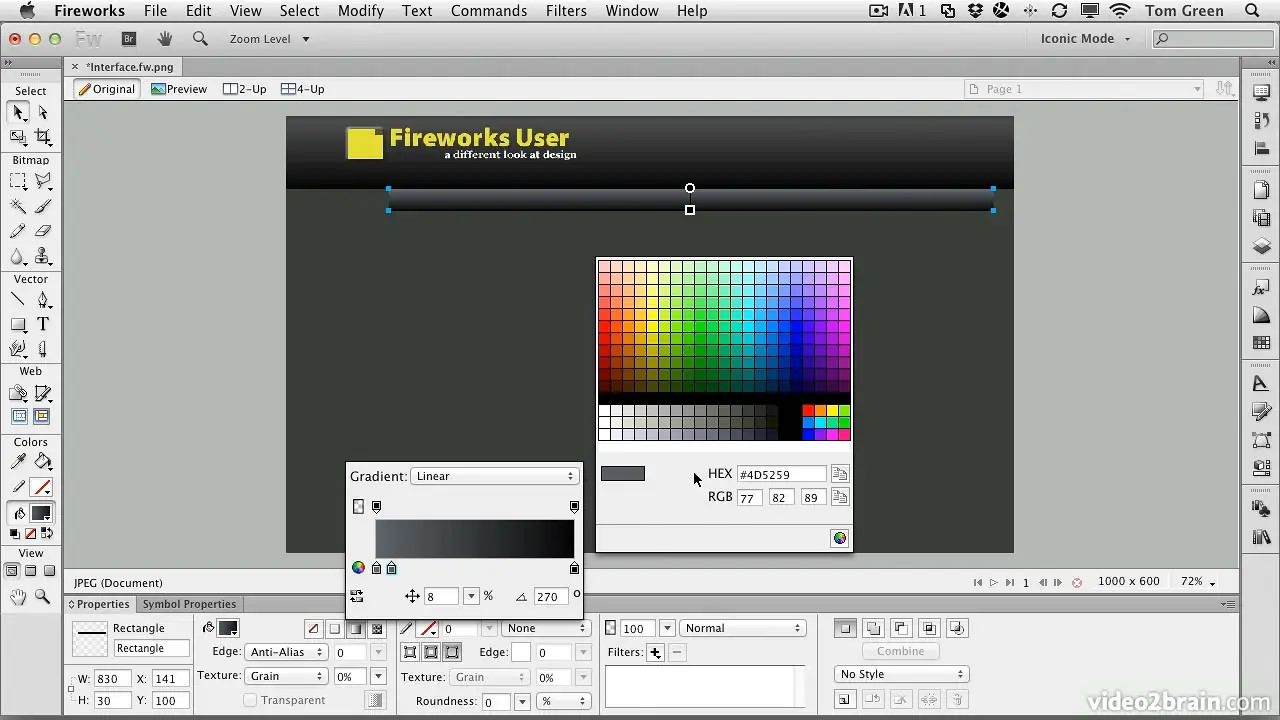Select the Pencil tool

coord(19,232)
